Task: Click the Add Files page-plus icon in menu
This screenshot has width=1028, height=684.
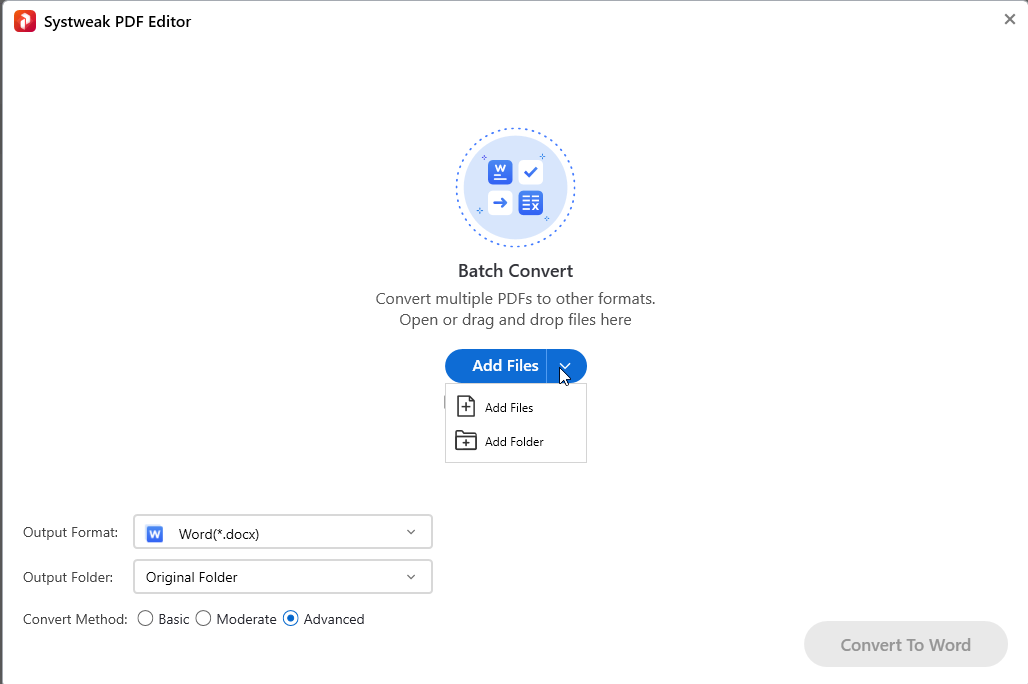Action: [x=466, y=407]
